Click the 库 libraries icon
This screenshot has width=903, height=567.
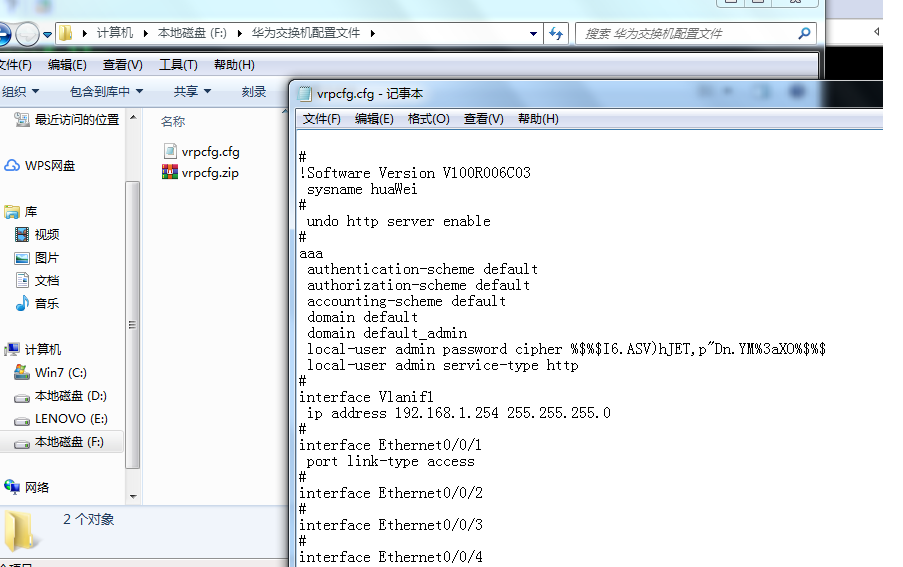pos(12,212)
